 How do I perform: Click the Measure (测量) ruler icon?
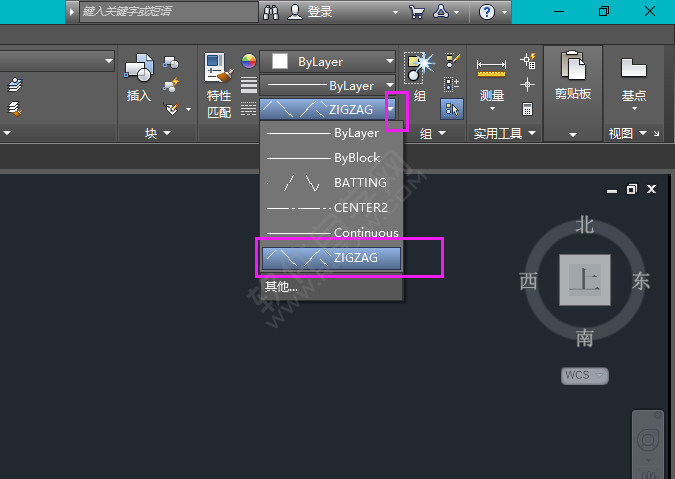491,68
